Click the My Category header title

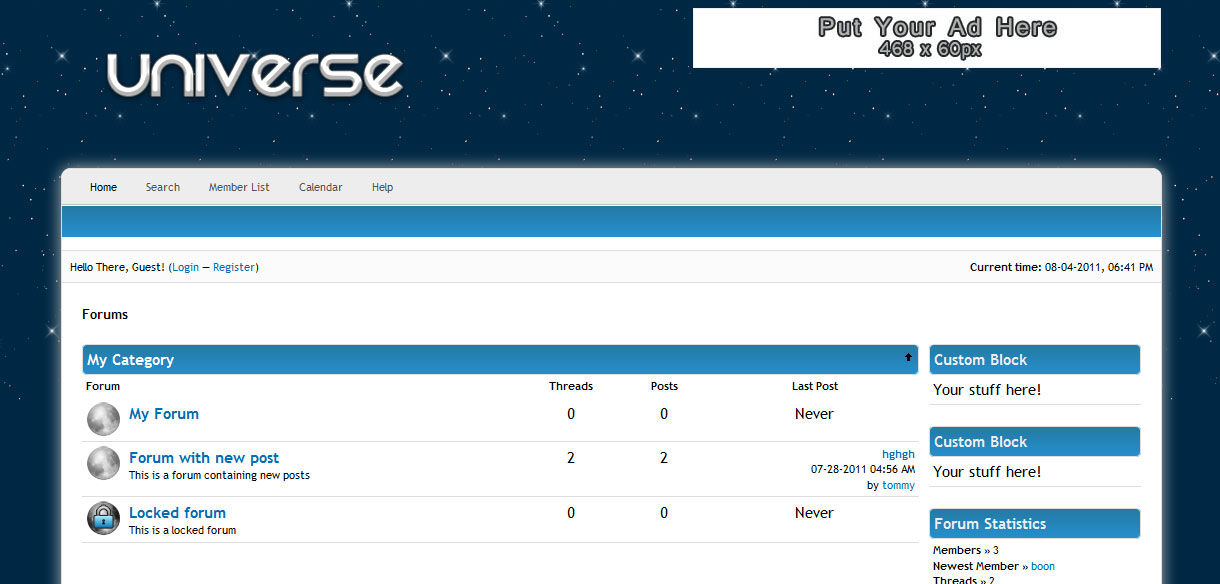point(130,360)
